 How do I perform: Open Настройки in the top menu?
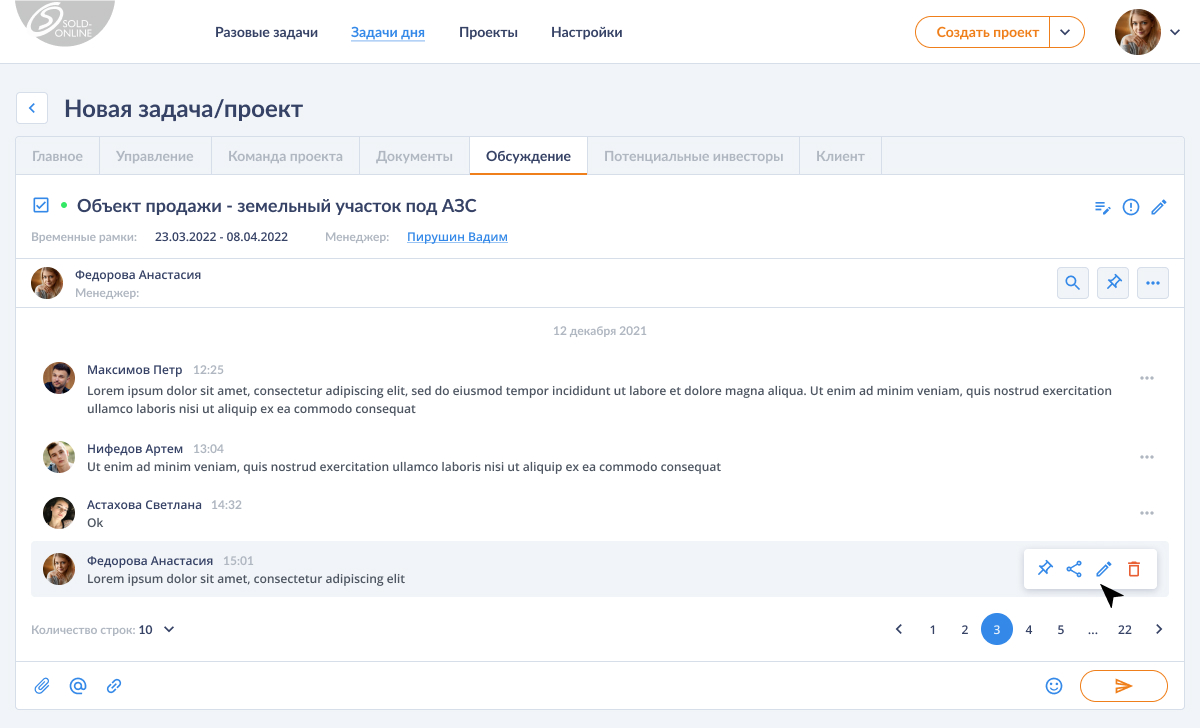pyautogui.click(x=587, y=32)
